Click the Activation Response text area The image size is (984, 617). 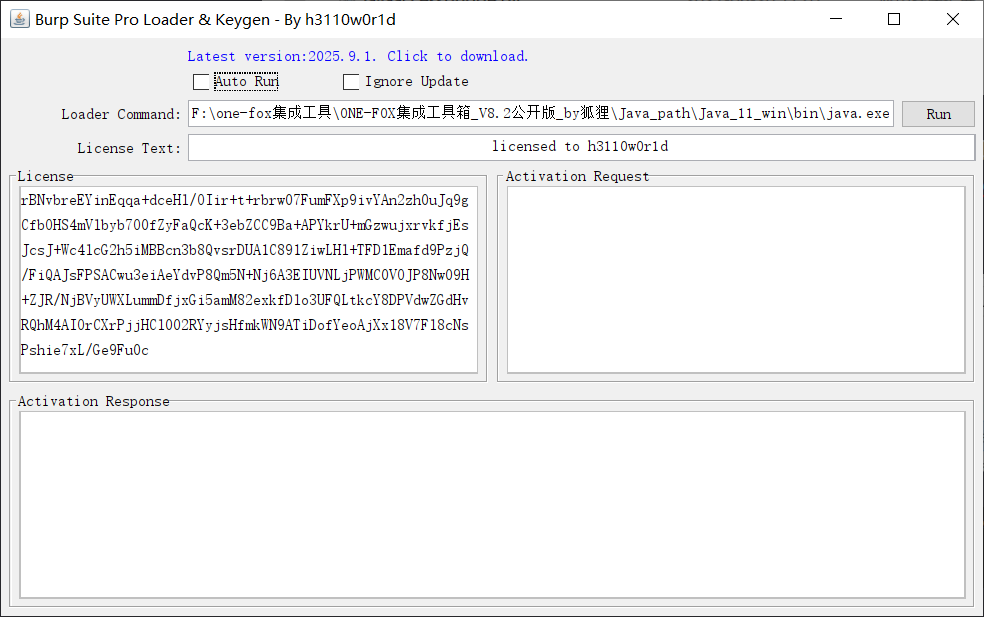coord(492,505)
